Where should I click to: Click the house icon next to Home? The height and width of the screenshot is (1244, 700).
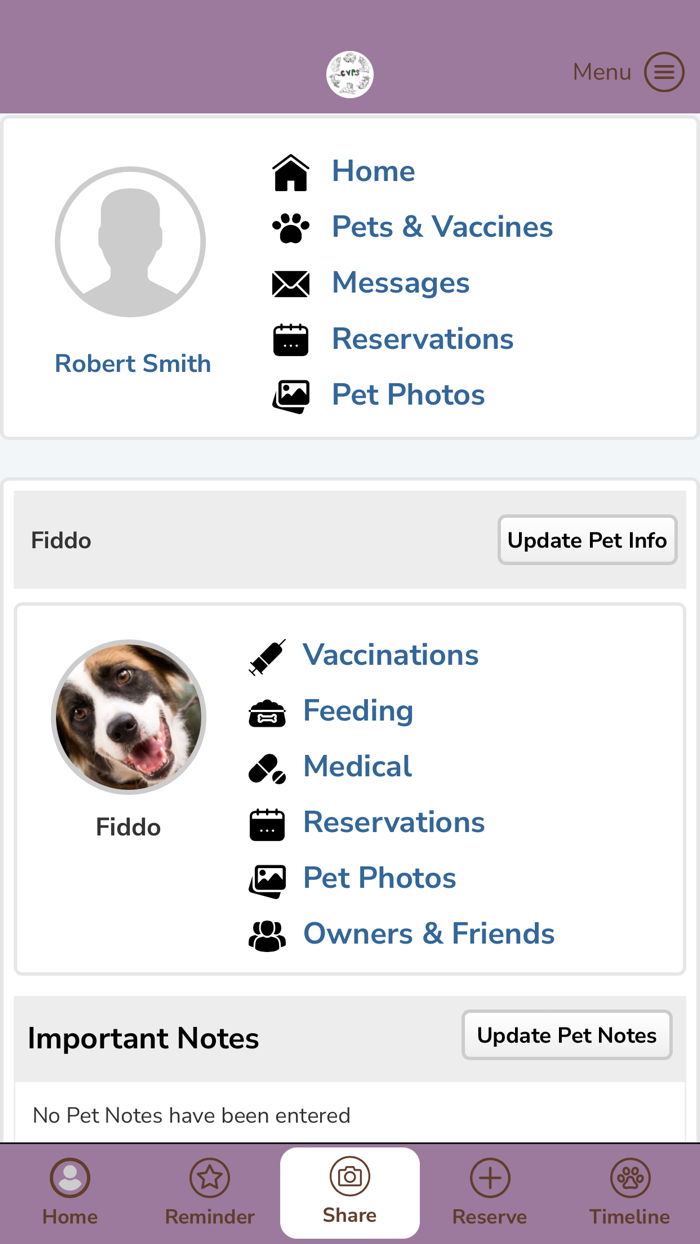coord(289,171)
